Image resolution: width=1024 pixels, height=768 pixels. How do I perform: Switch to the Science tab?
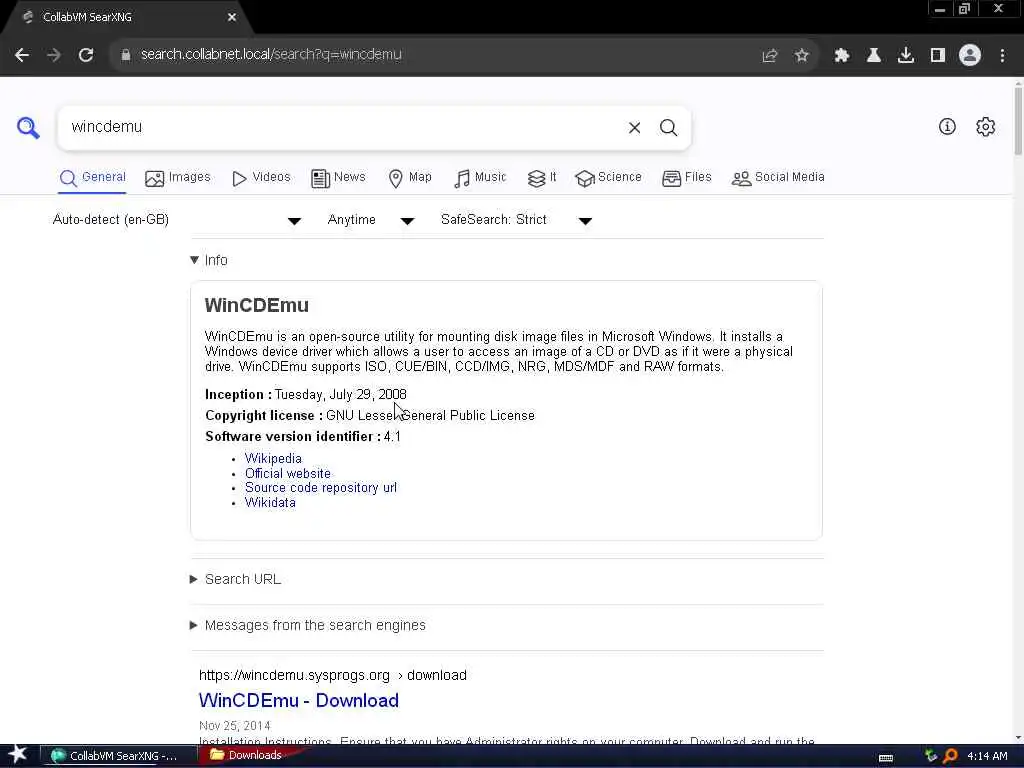pos(608,178)
